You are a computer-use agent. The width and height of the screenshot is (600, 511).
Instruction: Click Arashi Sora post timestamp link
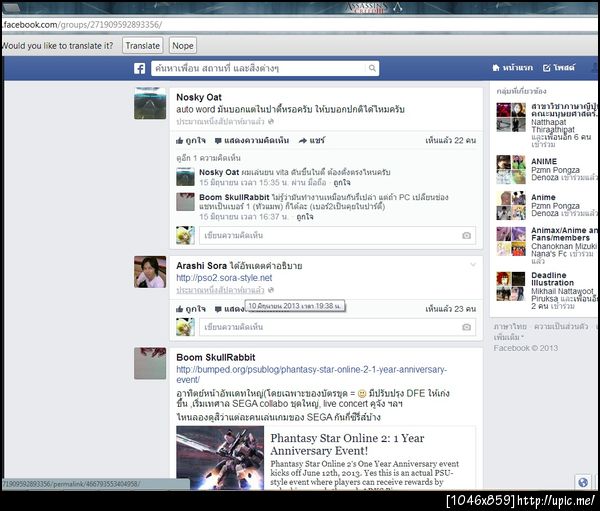(x=220, y=290)
